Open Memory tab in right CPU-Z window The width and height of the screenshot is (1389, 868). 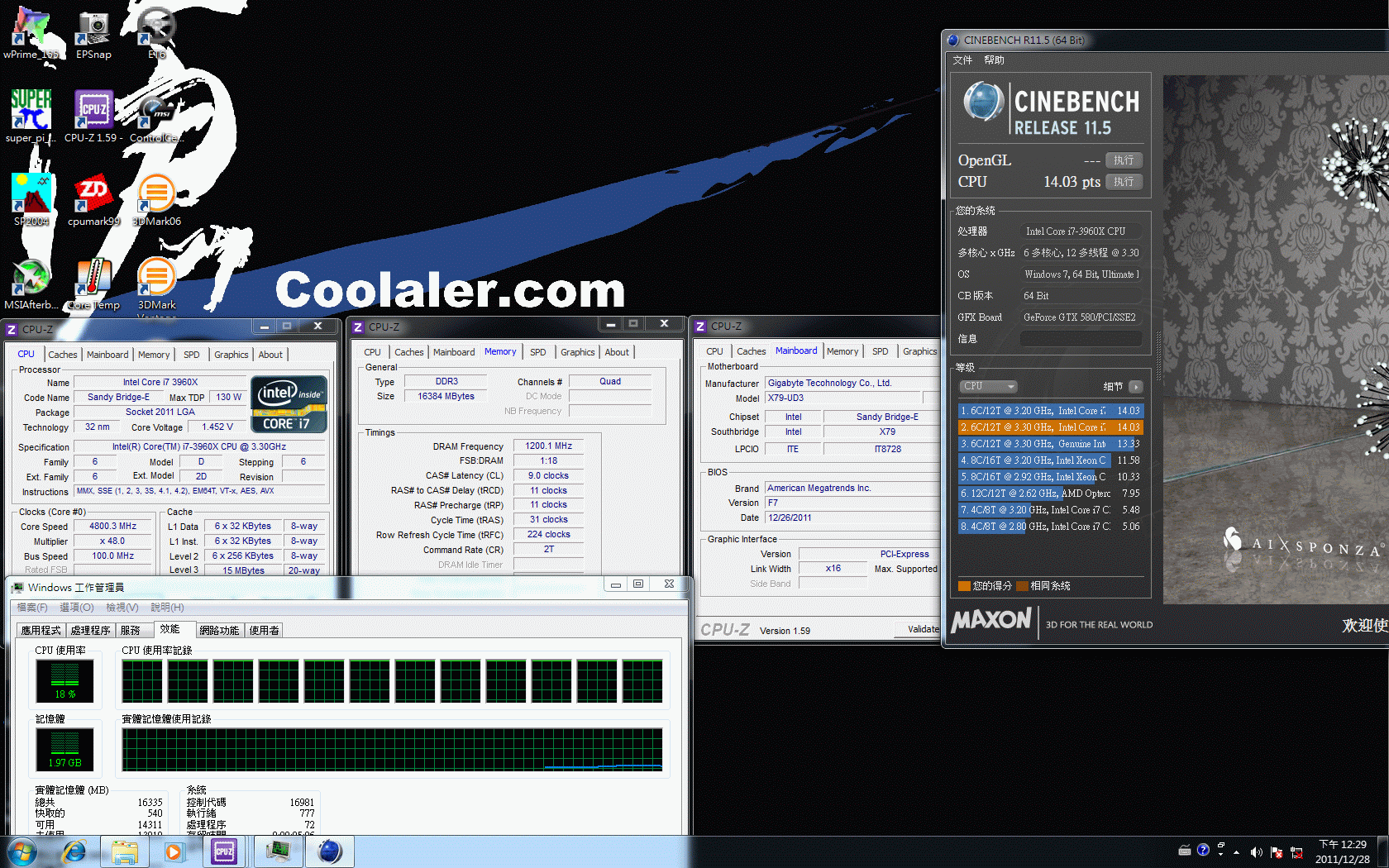tap(842, 351)
